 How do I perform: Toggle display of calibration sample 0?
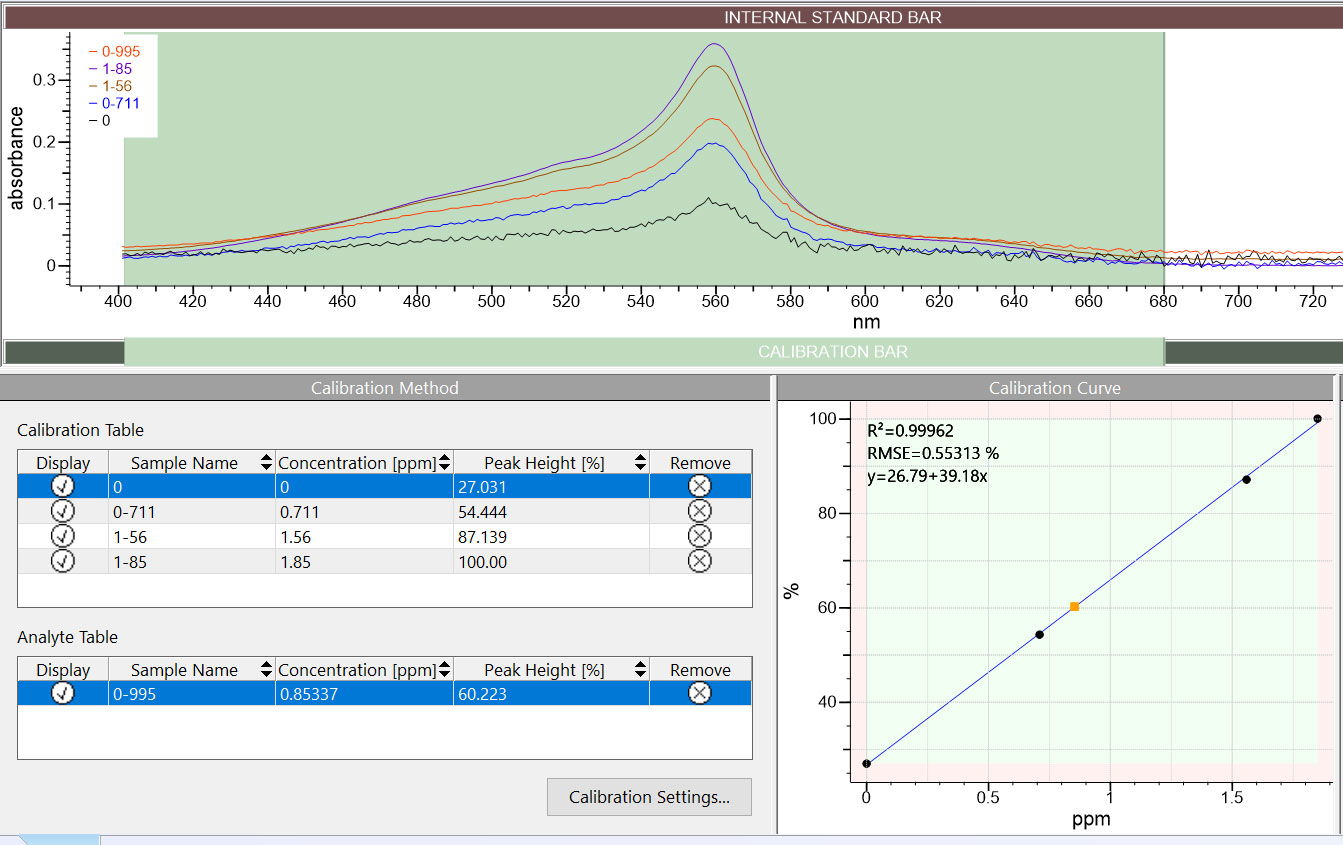[x=63, y=486]
